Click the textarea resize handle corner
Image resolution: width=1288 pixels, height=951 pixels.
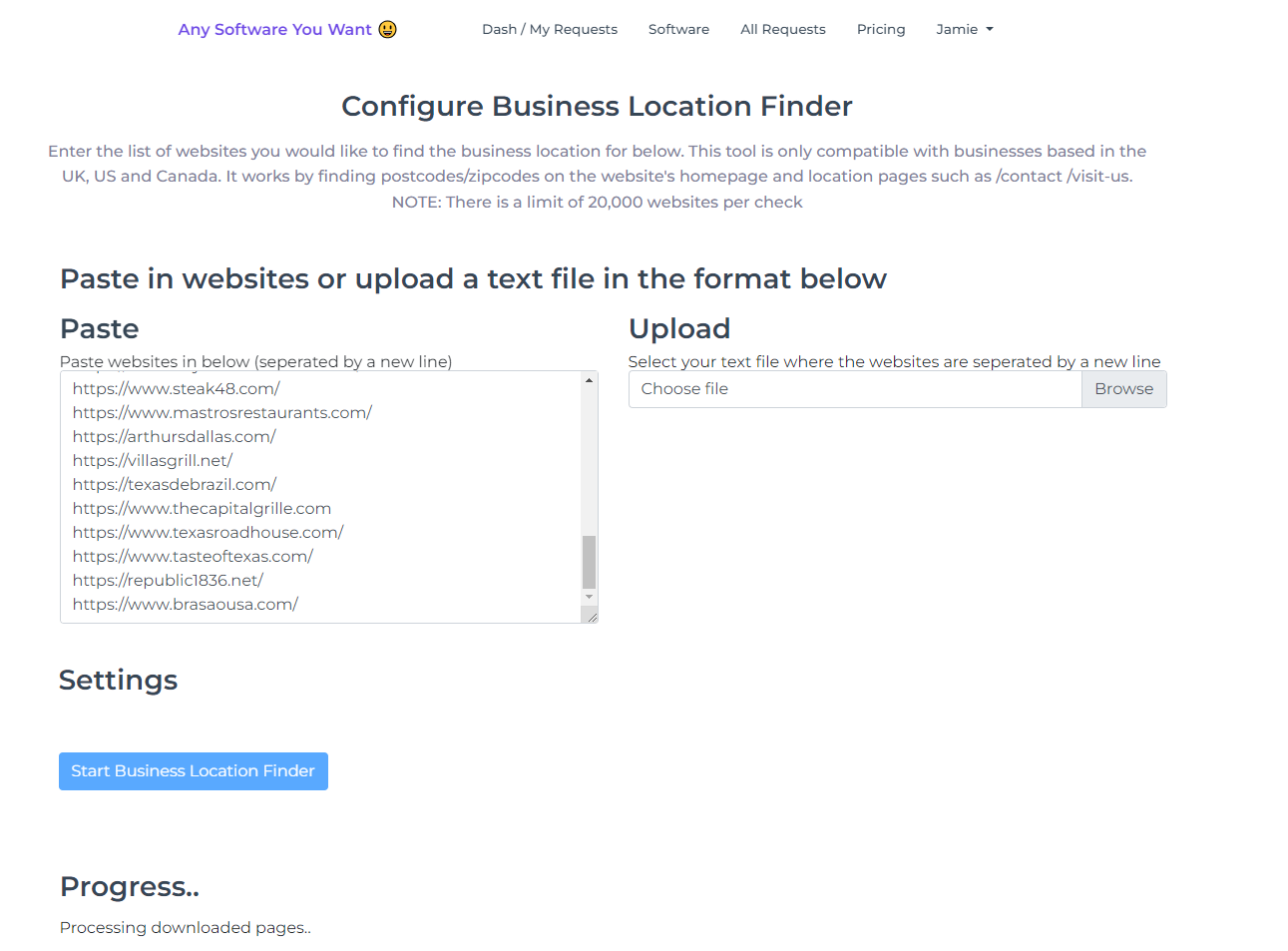(591, 616)
